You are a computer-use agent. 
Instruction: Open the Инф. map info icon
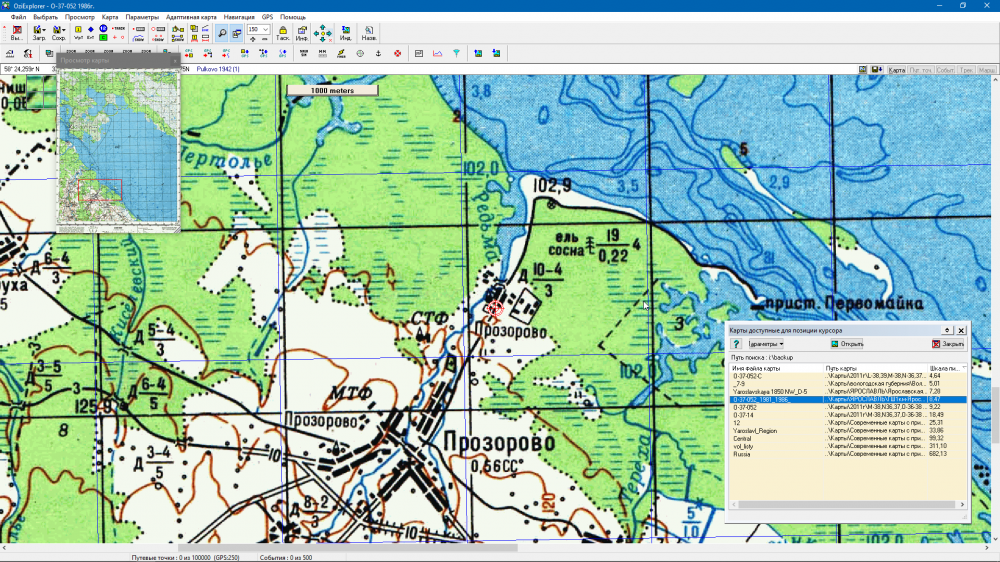(x=301, y=33)
